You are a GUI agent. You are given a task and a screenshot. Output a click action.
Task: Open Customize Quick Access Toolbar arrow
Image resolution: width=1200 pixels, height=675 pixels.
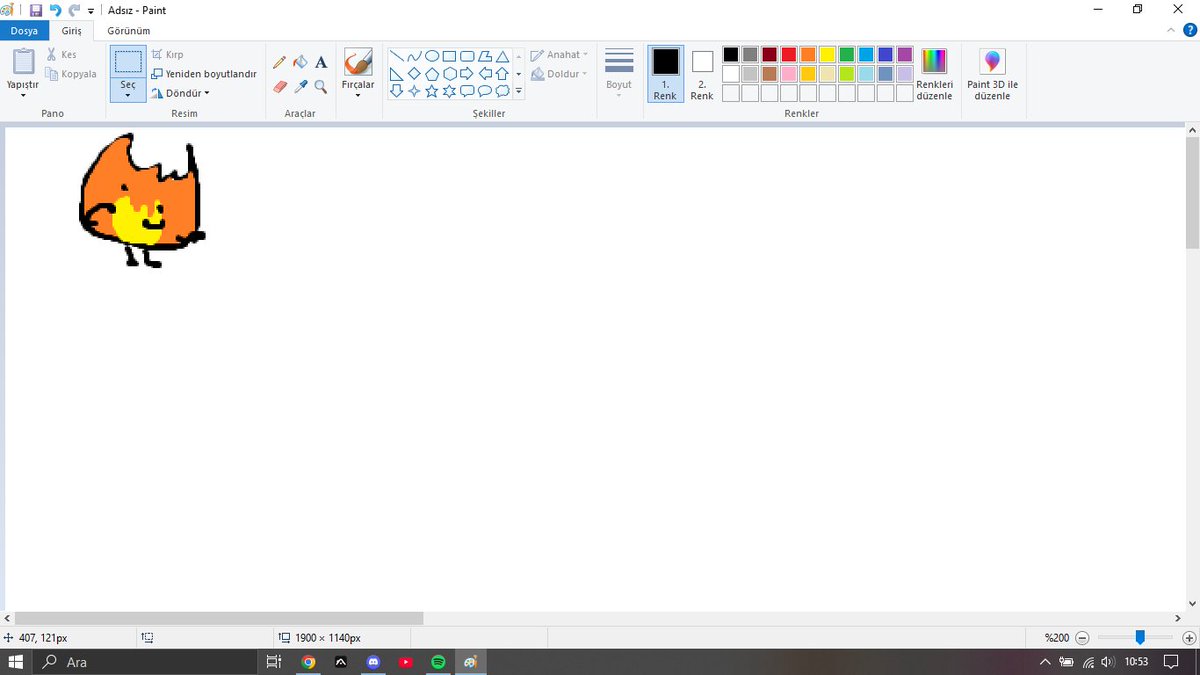pyautogui.click(x=90, y=11)
